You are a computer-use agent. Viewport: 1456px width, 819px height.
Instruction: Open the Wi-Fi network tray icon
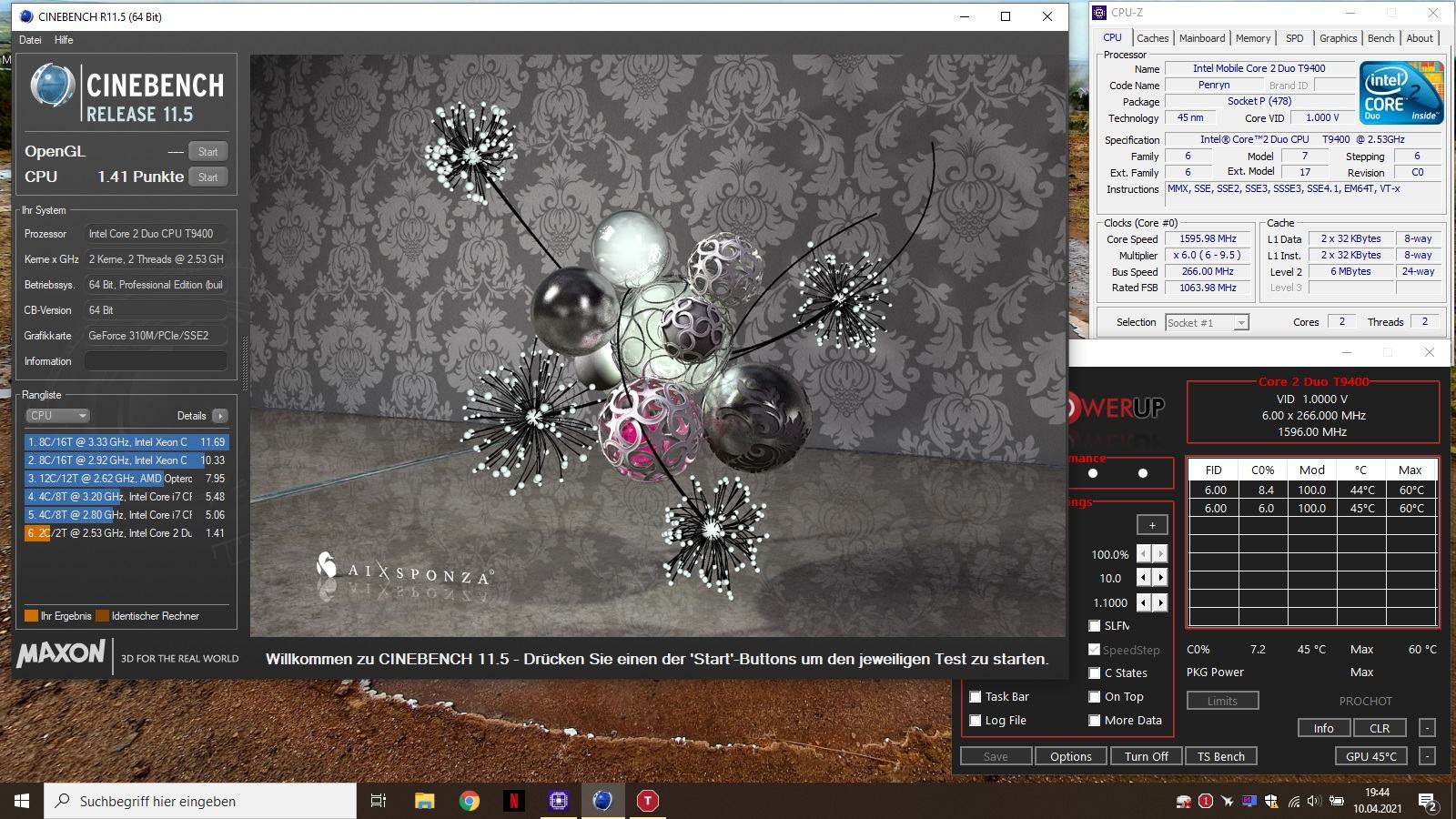[x=1294, y=802]
